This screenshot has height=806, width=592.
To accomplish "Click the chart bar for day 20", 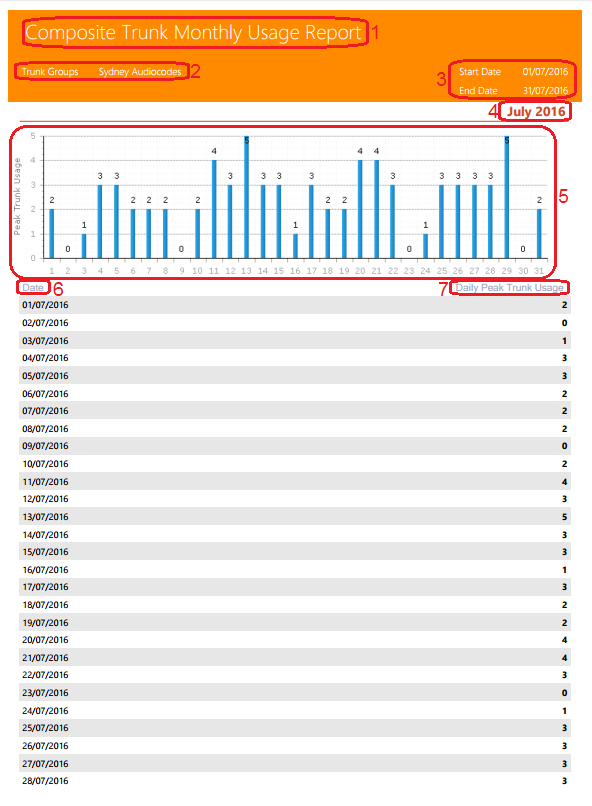I will 360,209.
